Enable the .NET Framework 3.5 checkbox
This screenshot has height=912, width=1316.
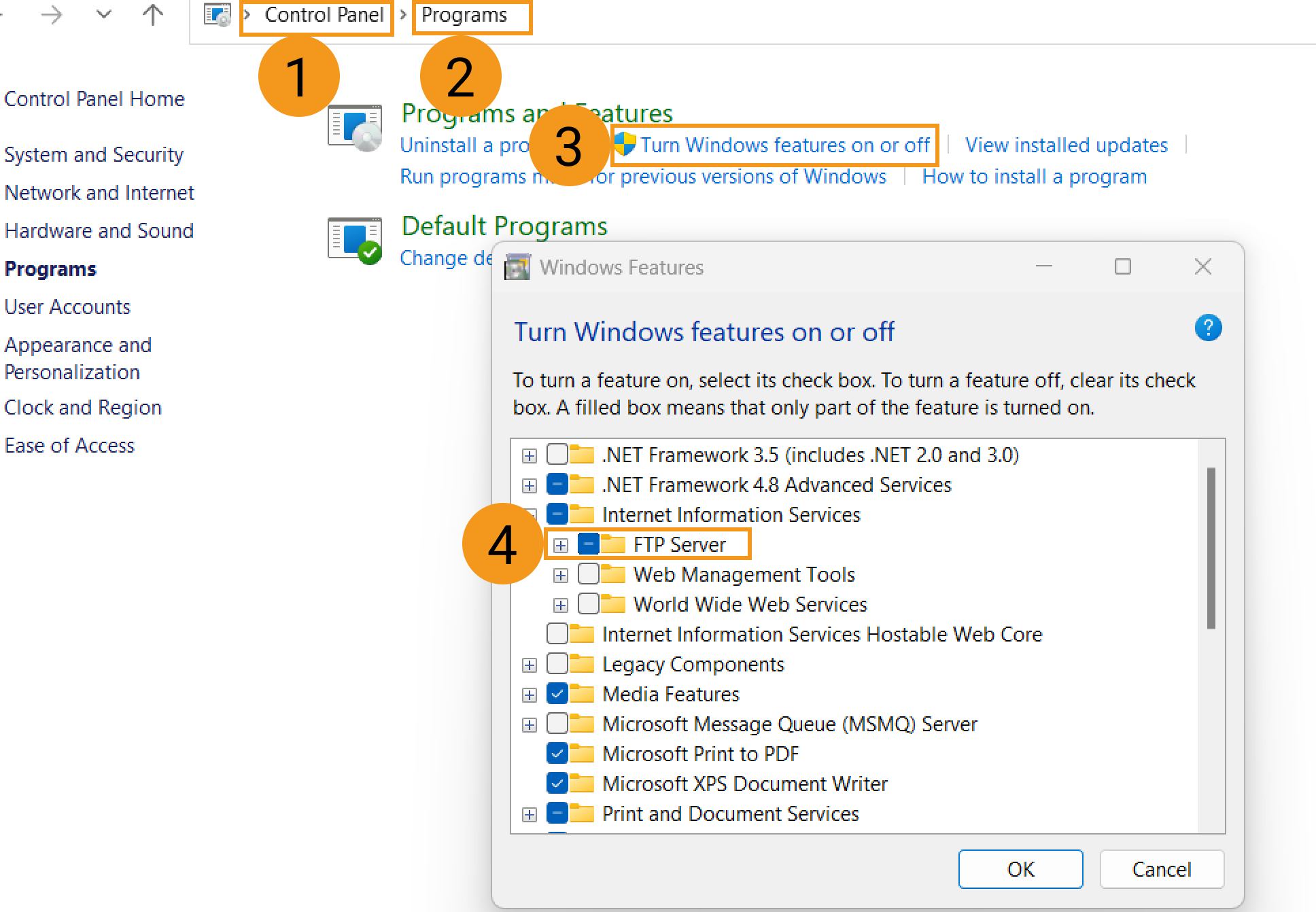[x=557, y=454]
